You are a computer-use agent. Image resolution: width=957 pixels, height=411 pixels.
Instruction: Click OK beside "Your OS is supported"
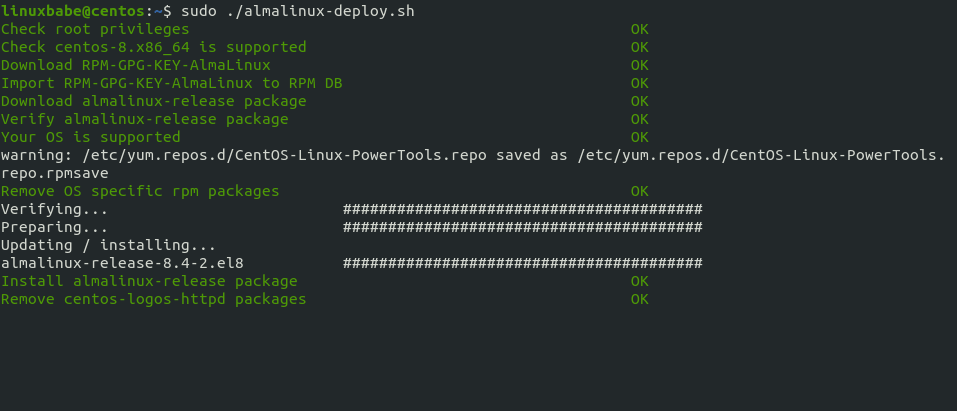pyautogui.click(x=639, y=137)
